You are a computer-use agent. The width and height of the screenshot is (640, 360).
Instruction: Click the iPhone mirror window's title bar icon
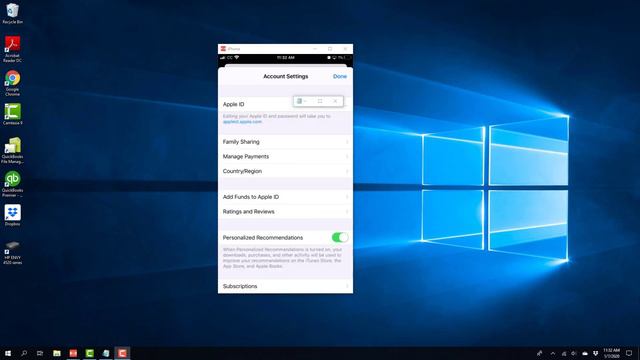[223, 49]
